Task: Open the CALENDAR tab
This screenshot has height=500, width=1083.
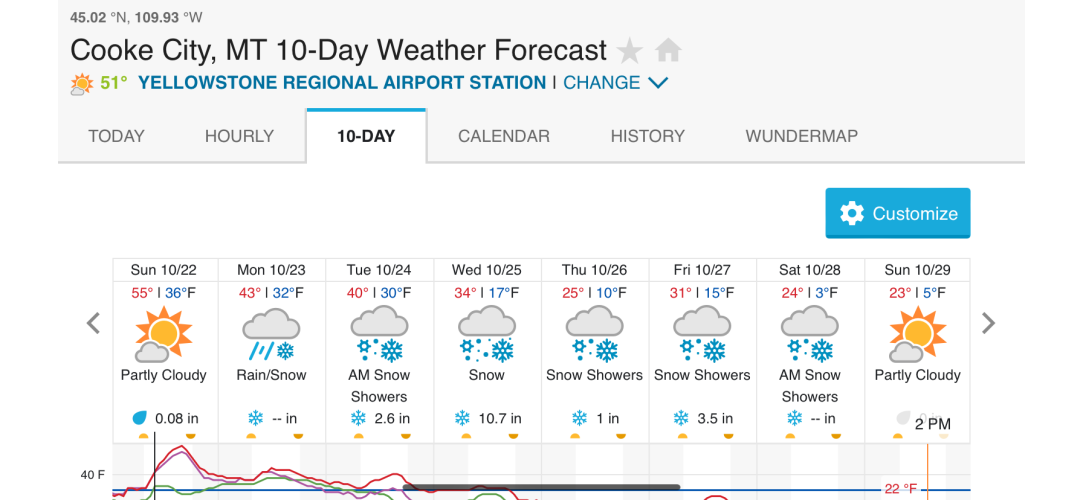Action: (x=504, y=136)
